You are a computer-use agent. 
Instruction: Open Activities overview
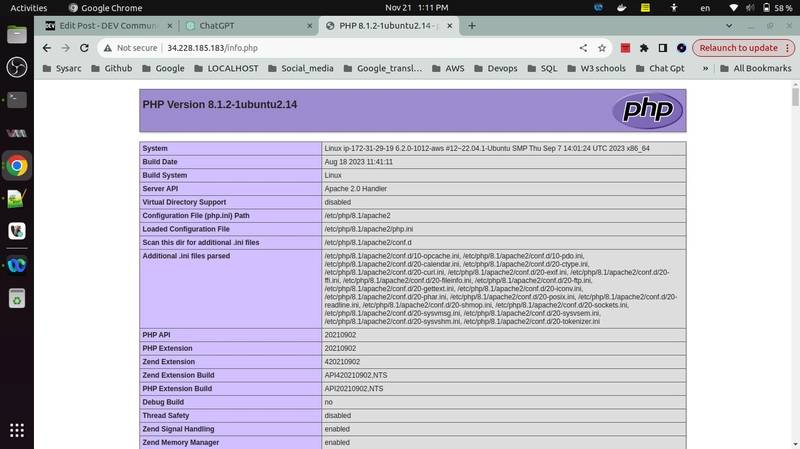29,8
